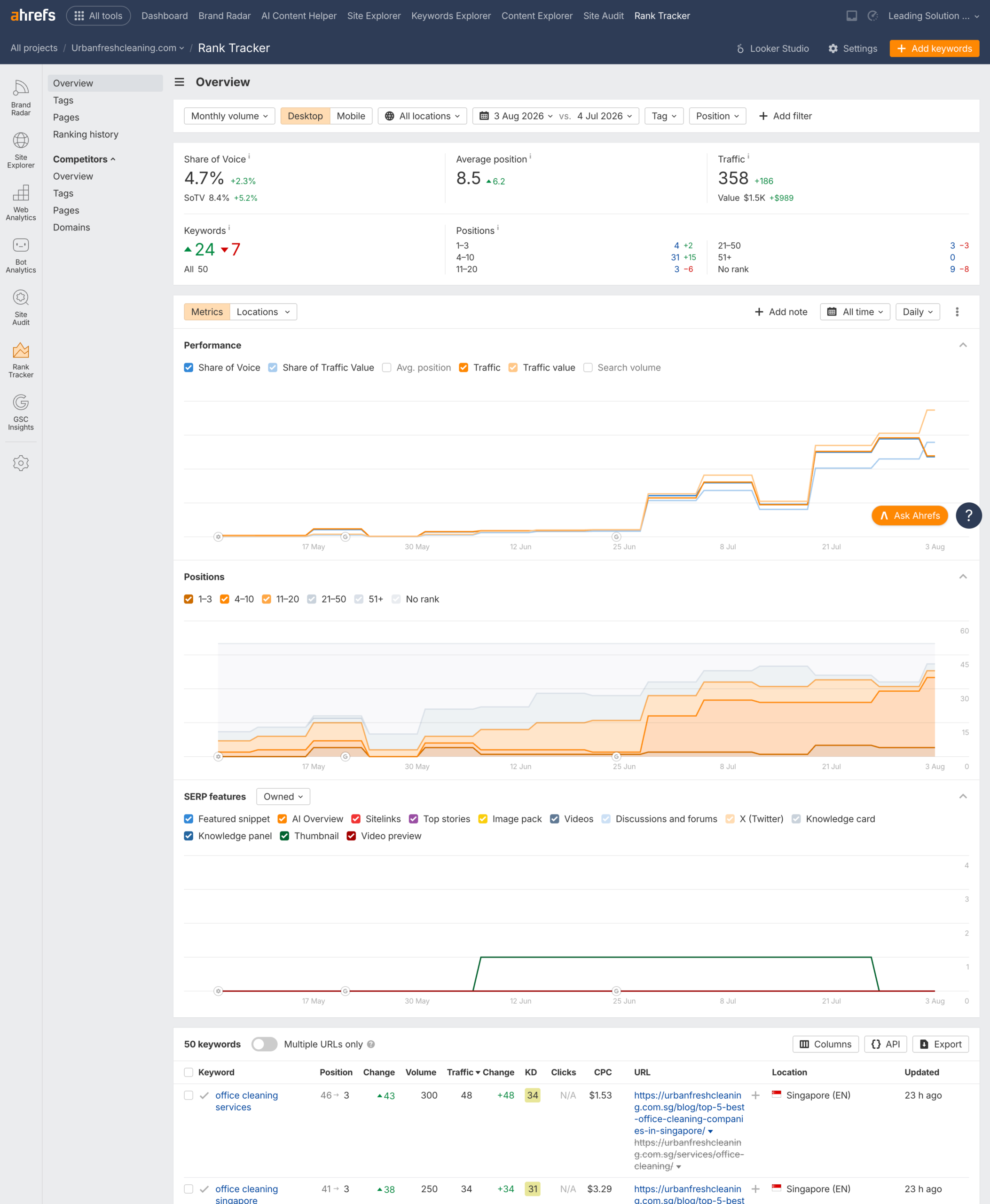Open the Owned SERP features dropdown

[283, 797]
